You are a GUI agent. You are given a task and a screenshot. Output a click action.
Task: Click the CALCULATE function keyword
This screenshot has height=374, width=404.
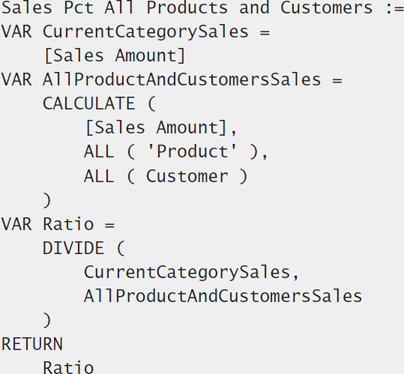tap(89, 104)
